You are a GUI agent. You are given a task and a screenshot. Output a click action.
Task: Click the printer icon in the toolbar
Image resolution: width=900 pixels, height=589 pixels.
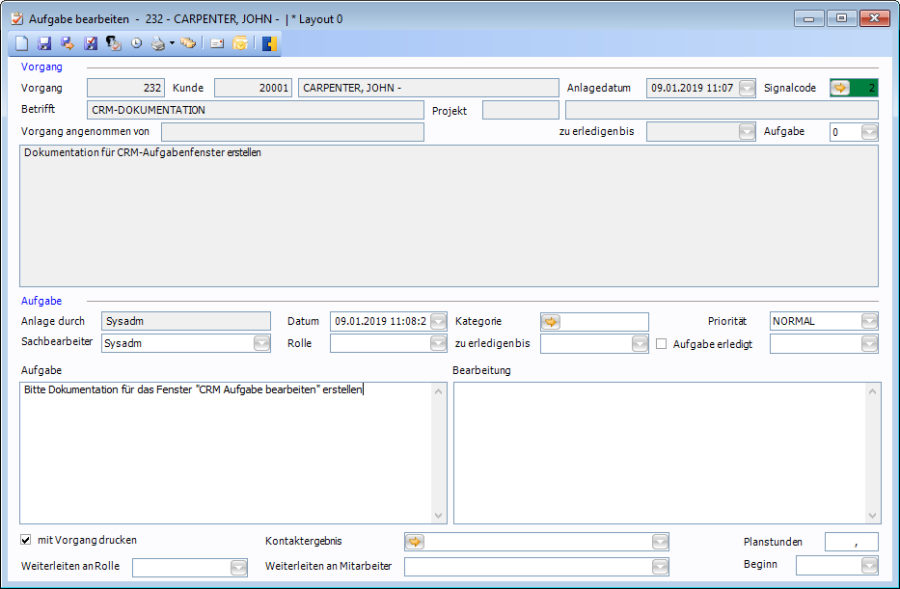point(158,44)
